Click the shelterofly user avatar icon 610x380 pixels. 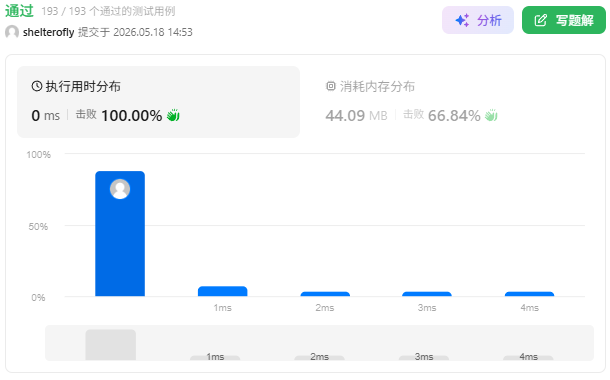coord(12,32)
